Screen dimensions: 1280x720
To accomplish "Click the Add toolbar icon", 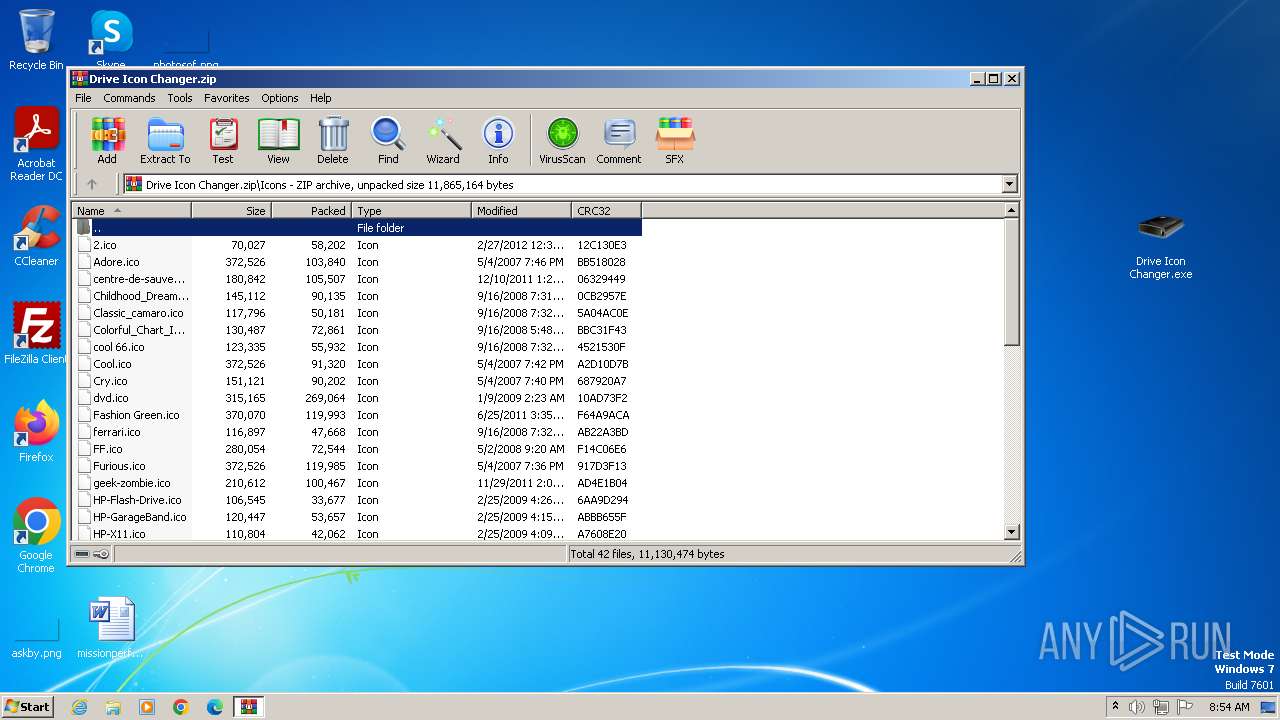I will (107, 140).
